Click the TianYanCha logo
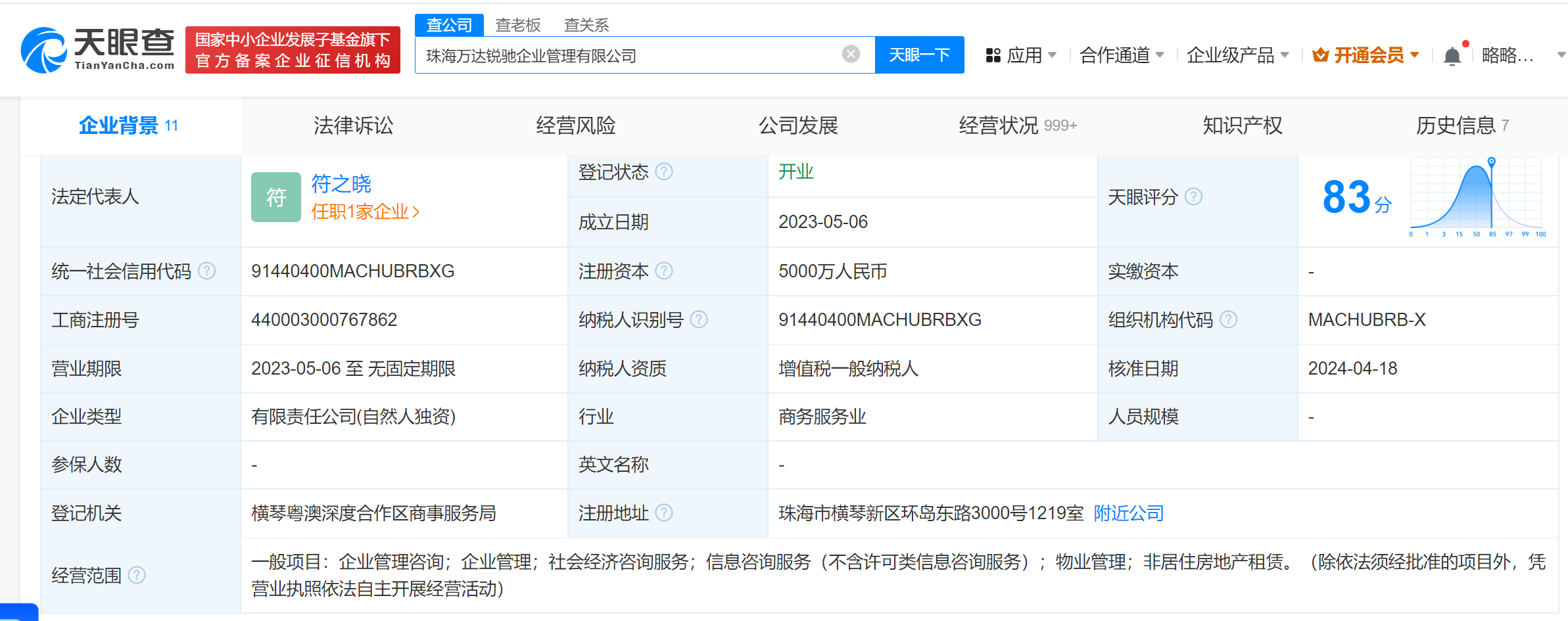The height and width of the screenshot is (621, 1568). [x=98, y=50]
